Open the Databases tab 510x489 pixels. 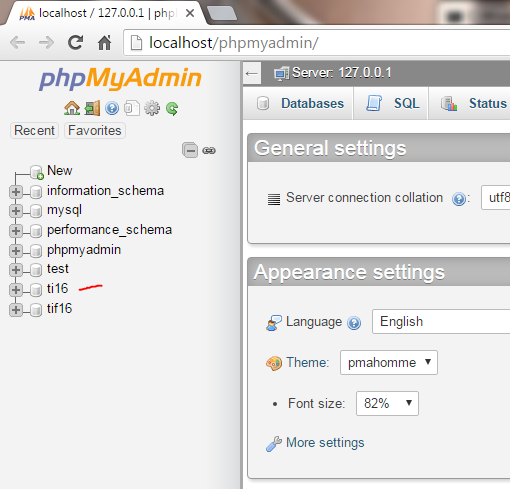[298, 103]
